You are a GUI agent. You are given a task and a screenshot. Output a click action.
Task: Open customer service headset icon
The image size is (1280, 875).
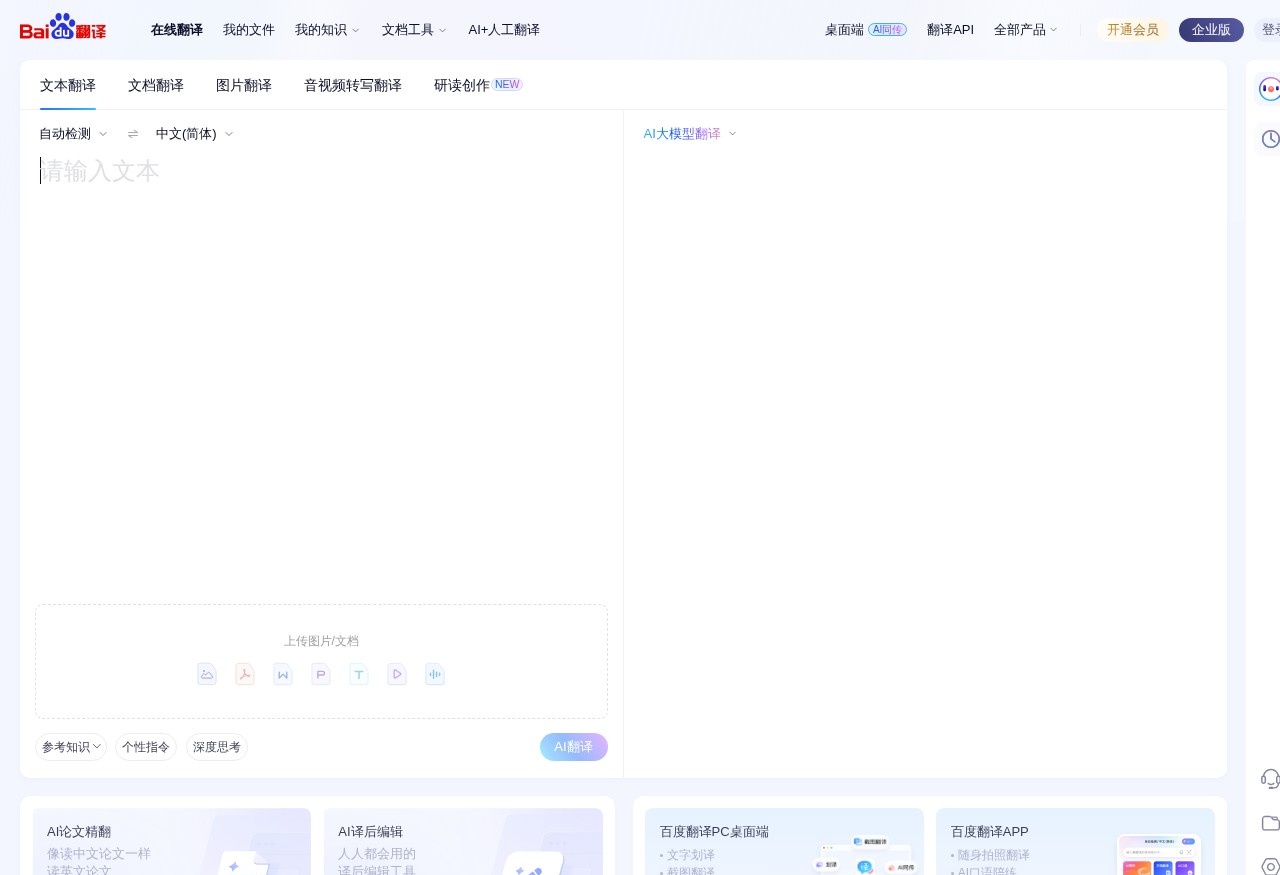click(x=1270, y=778)
